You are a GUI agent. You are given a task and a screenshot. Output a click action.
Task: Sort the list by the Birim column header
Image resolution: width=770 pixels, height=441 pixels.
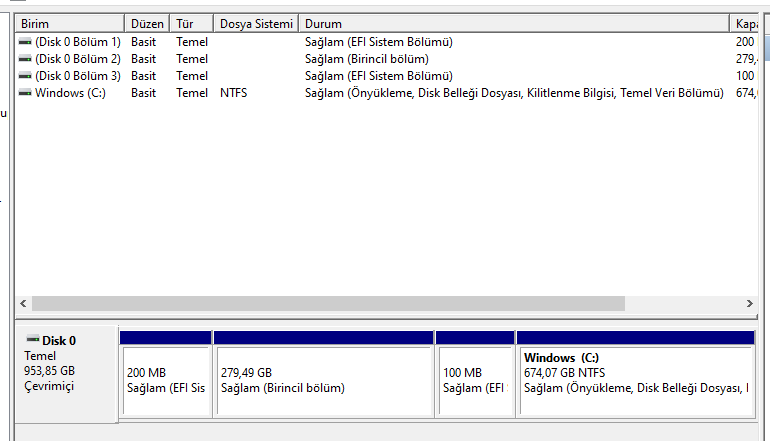68,22
